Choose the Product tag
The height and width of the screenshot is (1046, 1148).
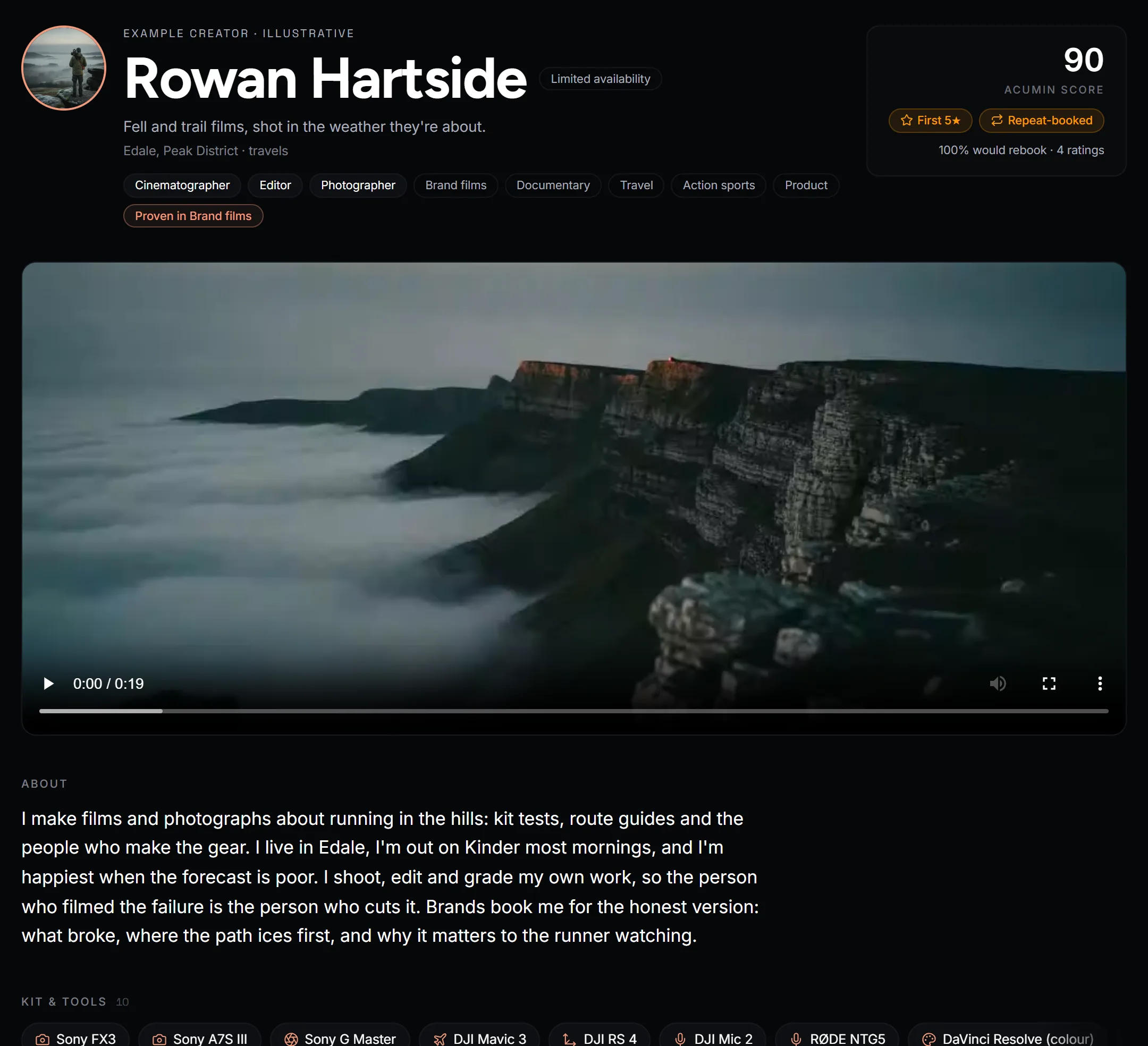point(806,185)
